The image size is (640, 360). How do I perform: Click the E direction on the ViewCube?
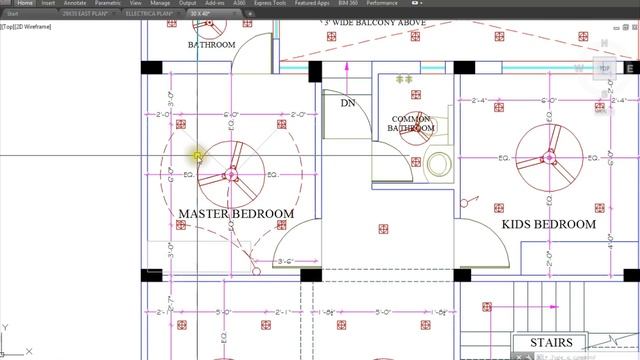point(630,69)
